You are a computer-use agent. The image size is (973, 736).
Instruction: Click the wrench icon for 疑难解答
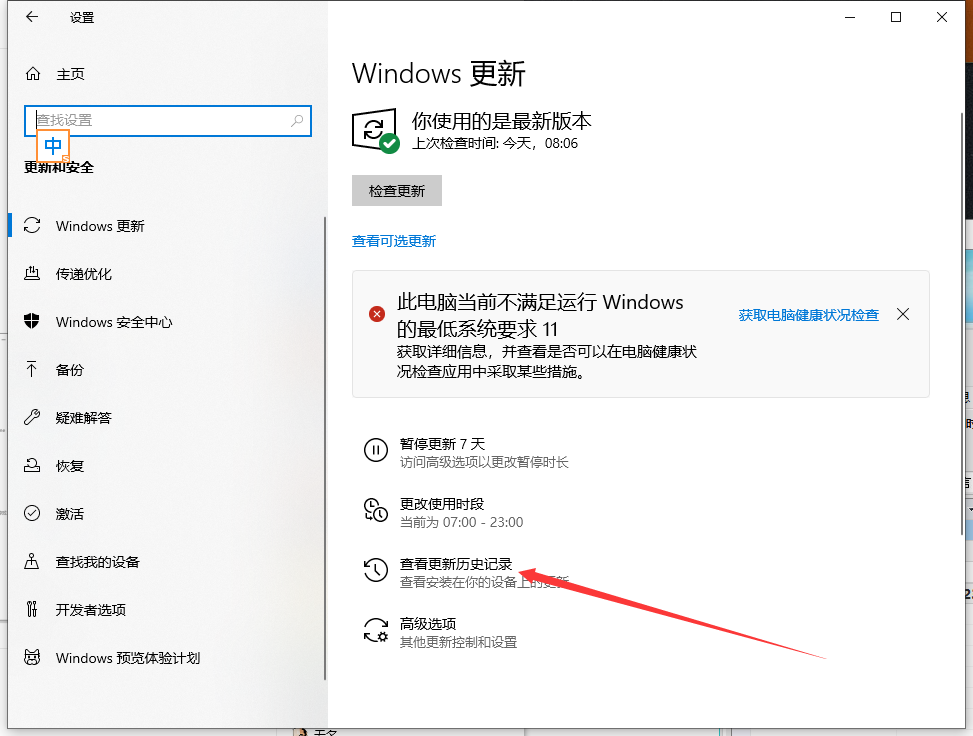(x=32, y=417)
